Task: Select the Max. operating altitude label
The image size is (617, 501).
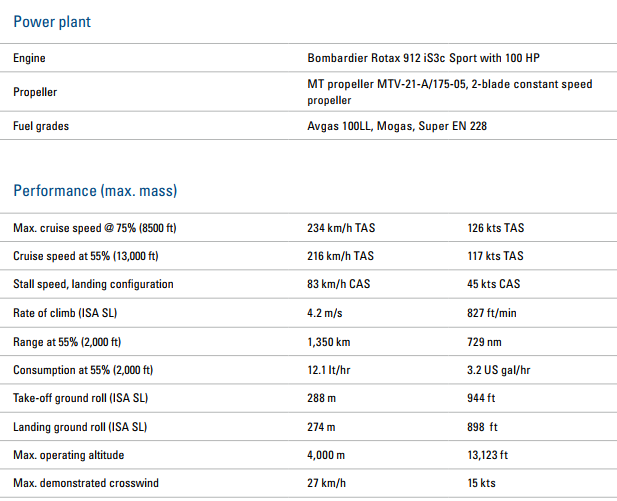Action: 68,455
